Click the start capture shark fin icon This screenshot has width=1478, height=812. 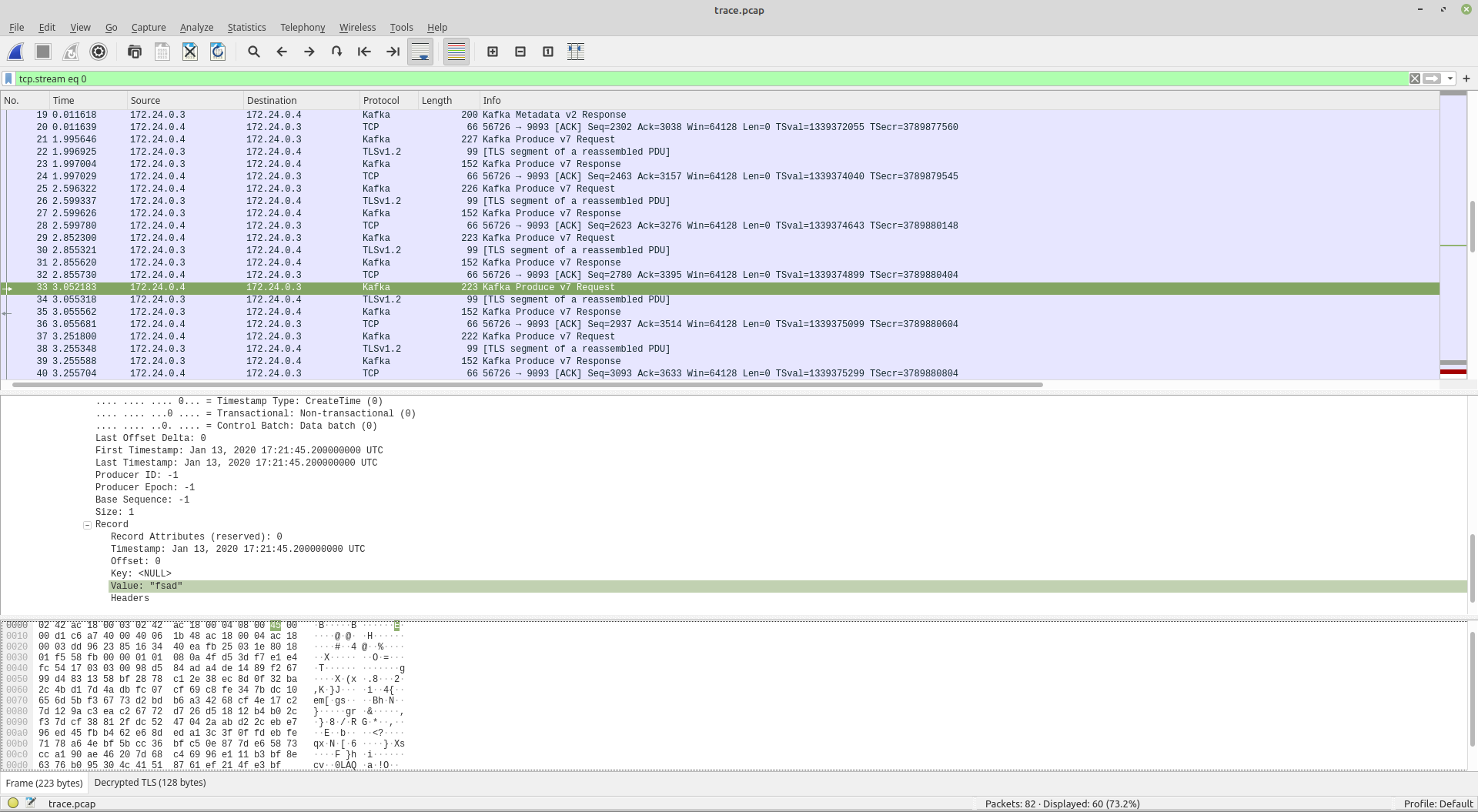(15, 52)
